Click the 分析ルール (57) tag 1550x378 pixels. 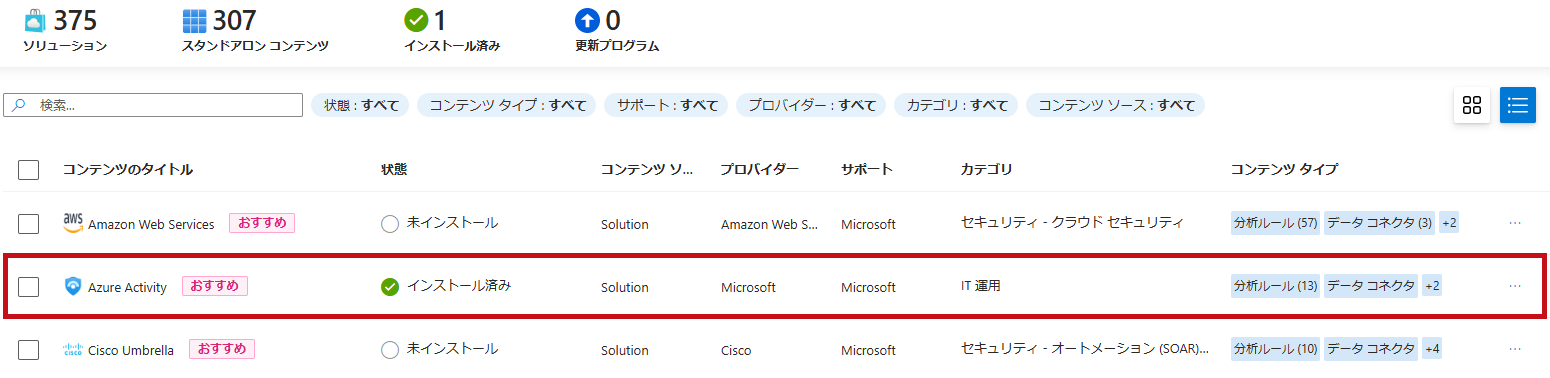pos(1276,223)
